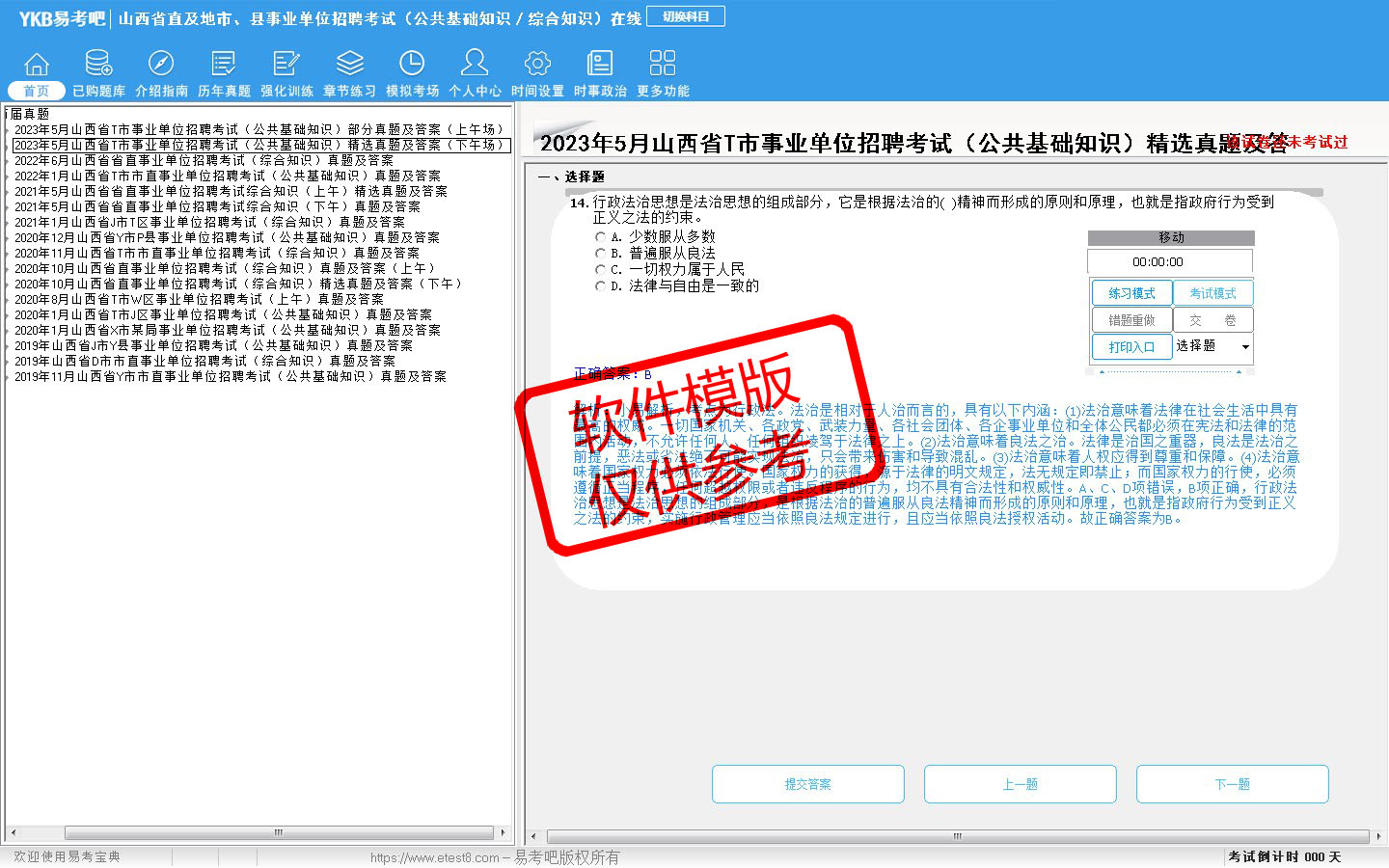Screen dimensions: 1389x868
Task: Click the bottom horizontal scrollbar of question panel
Action: (957, 836)
